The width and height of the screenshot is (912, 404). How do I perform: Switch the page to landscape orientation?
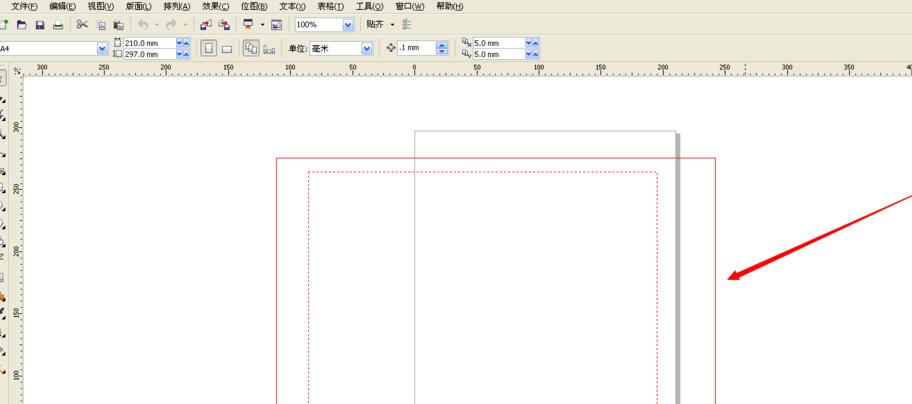(x=227, y=48)
